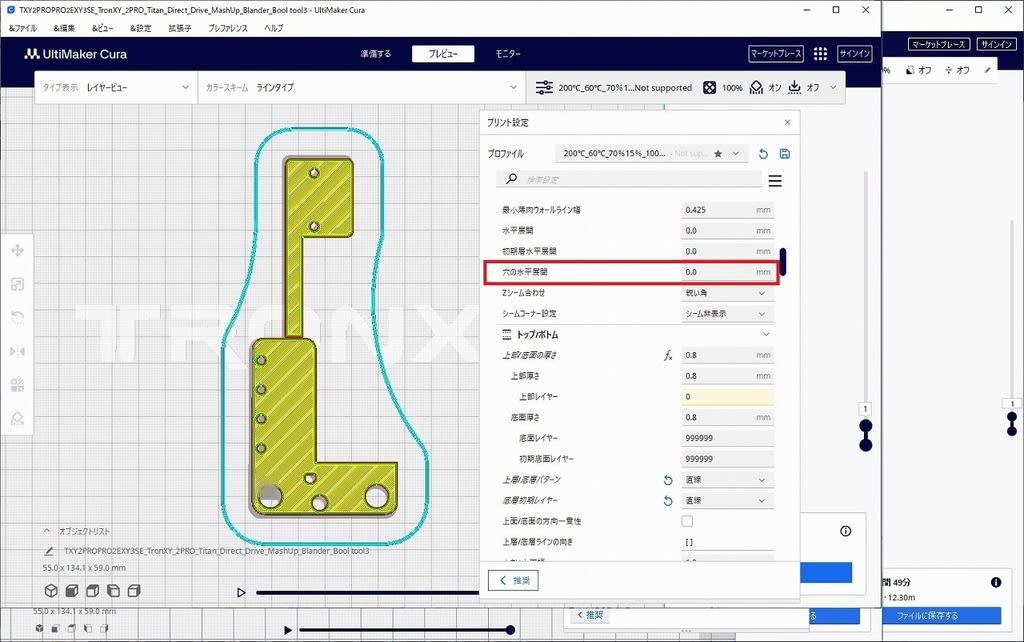The height and width of the screenshot is (642, 1024).
Task: Click the upper layer slider handle
Action: 865,426
